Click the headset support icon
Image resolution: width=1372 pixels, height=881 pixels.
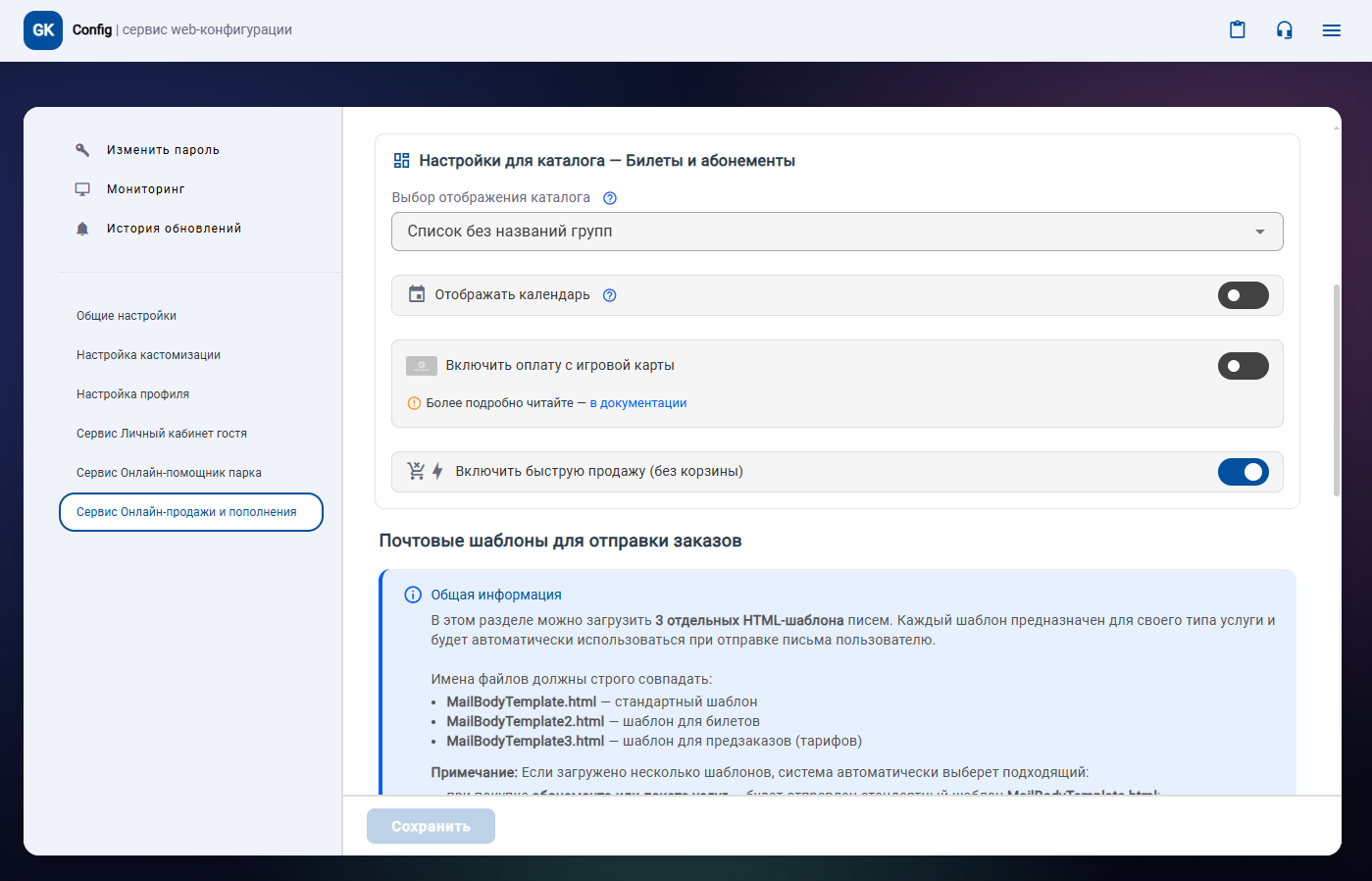tap(1284, 30)
